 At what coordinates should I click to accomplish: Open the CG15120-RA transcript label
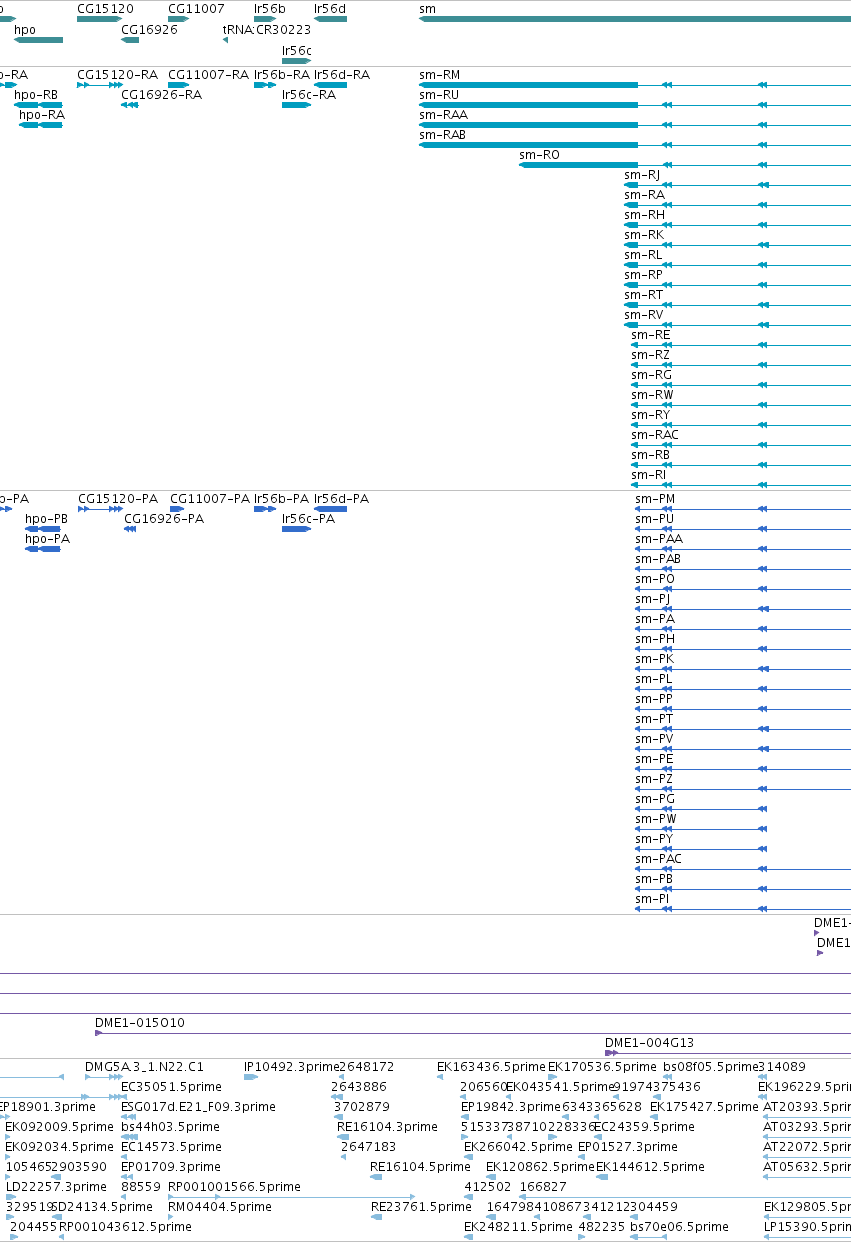pyautogui.click(x=117, y=75)
